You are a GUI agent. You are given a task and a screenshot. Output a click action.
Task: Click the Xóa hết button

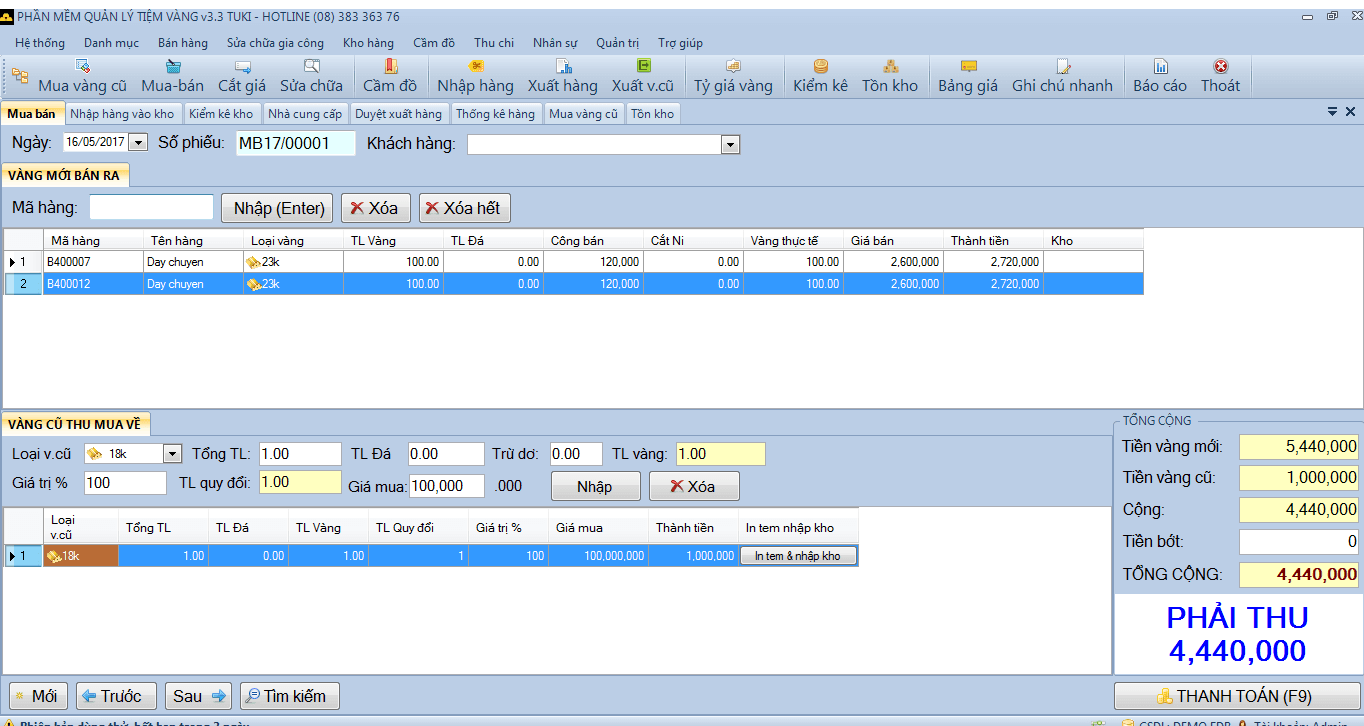point(464,208)
